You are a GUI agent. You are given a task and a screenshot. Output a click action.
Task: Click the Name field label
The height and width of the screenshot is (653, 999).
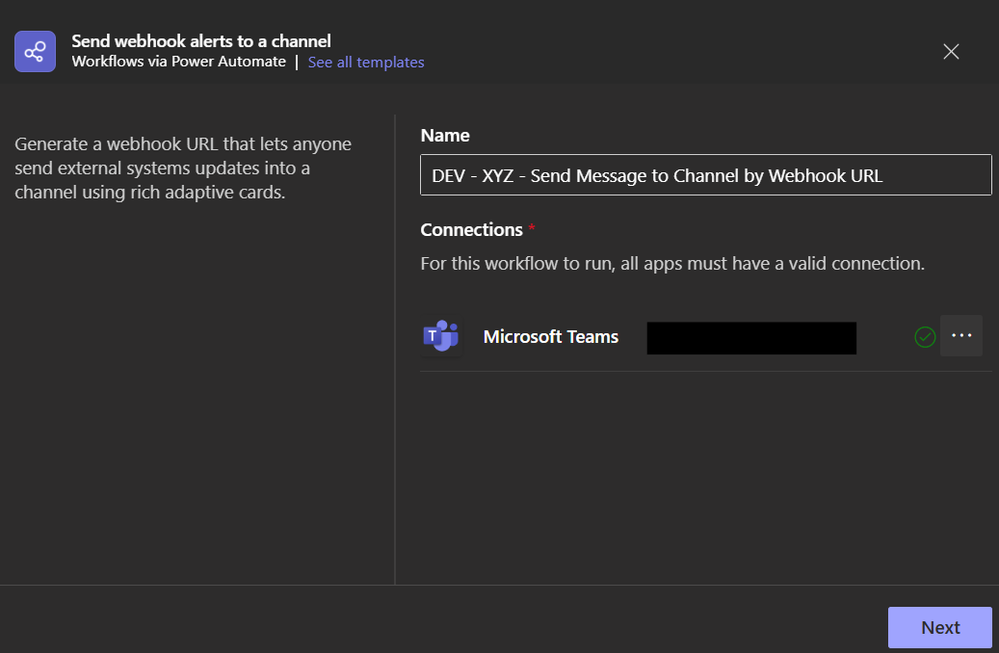point(445,135)
